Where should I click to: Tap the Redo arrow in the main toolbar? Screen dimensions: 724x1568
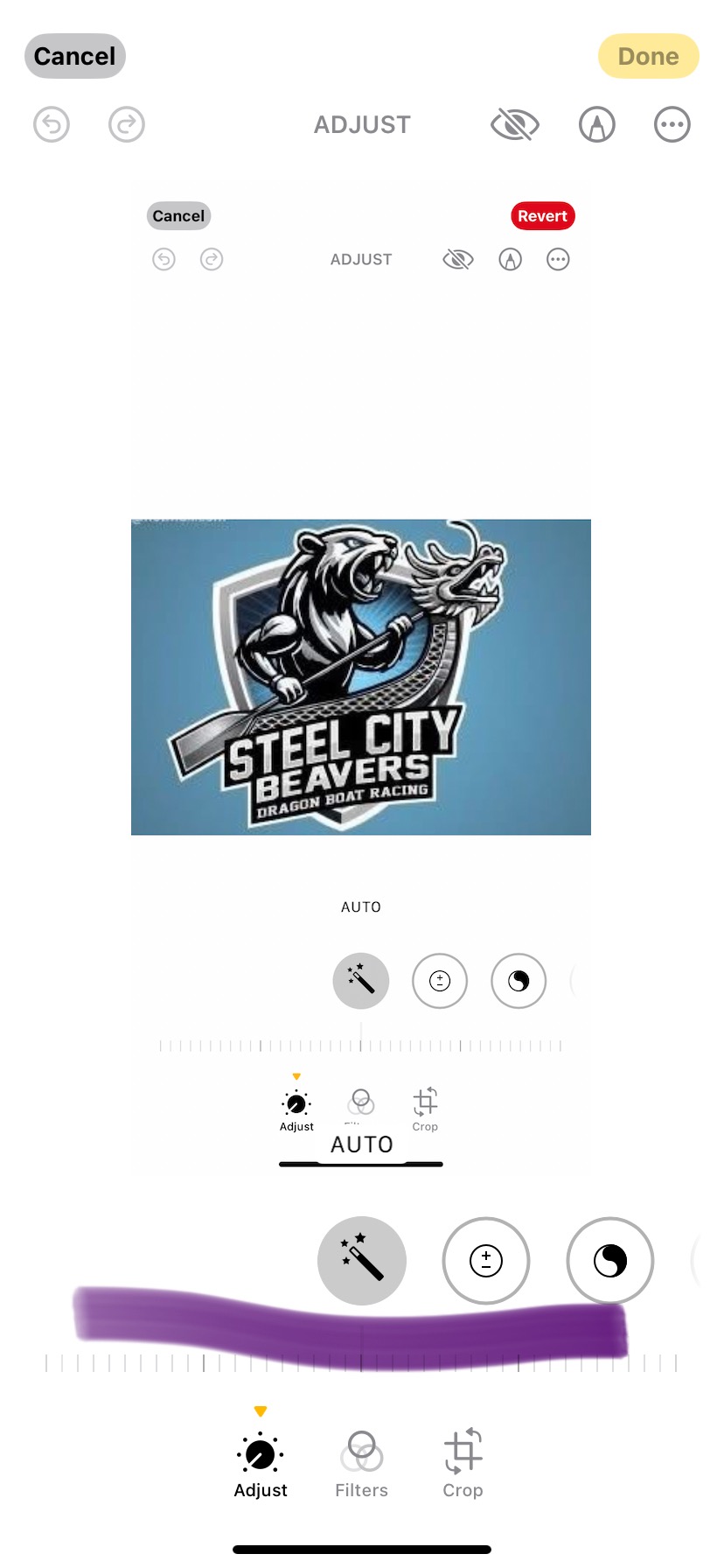pos(127,124)
